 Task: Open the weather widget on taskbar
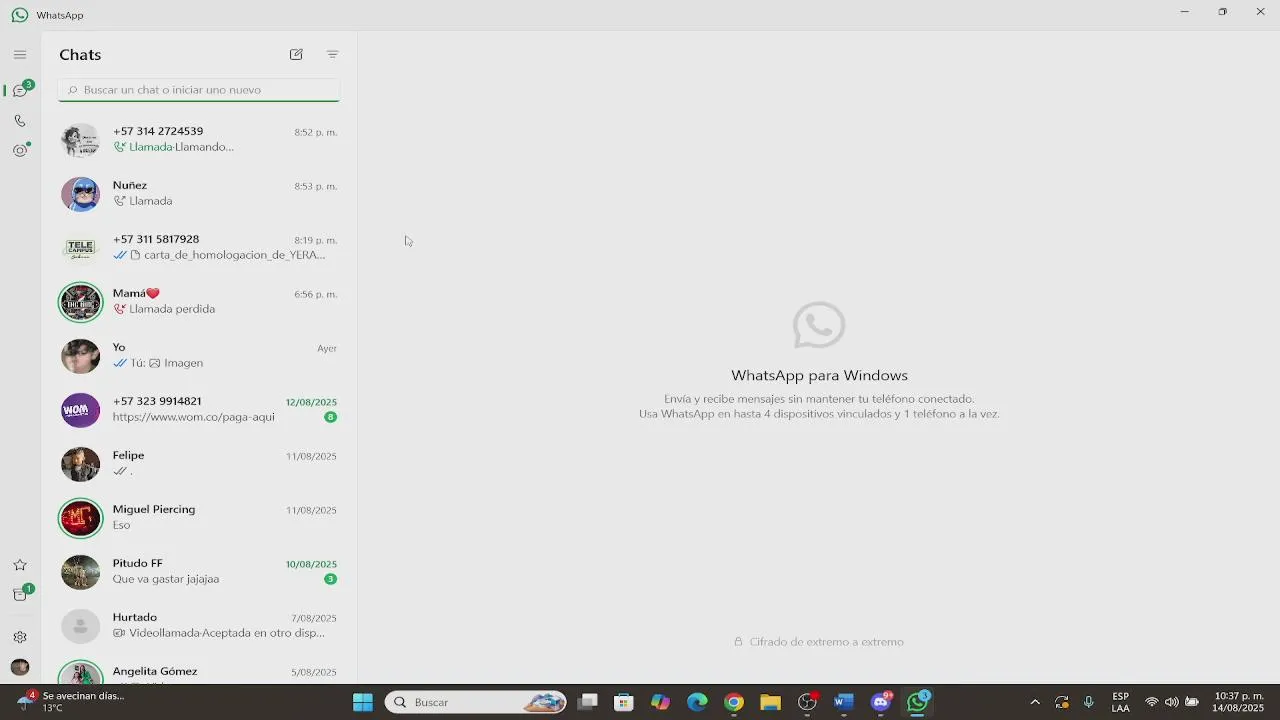[x=72, y=701]
